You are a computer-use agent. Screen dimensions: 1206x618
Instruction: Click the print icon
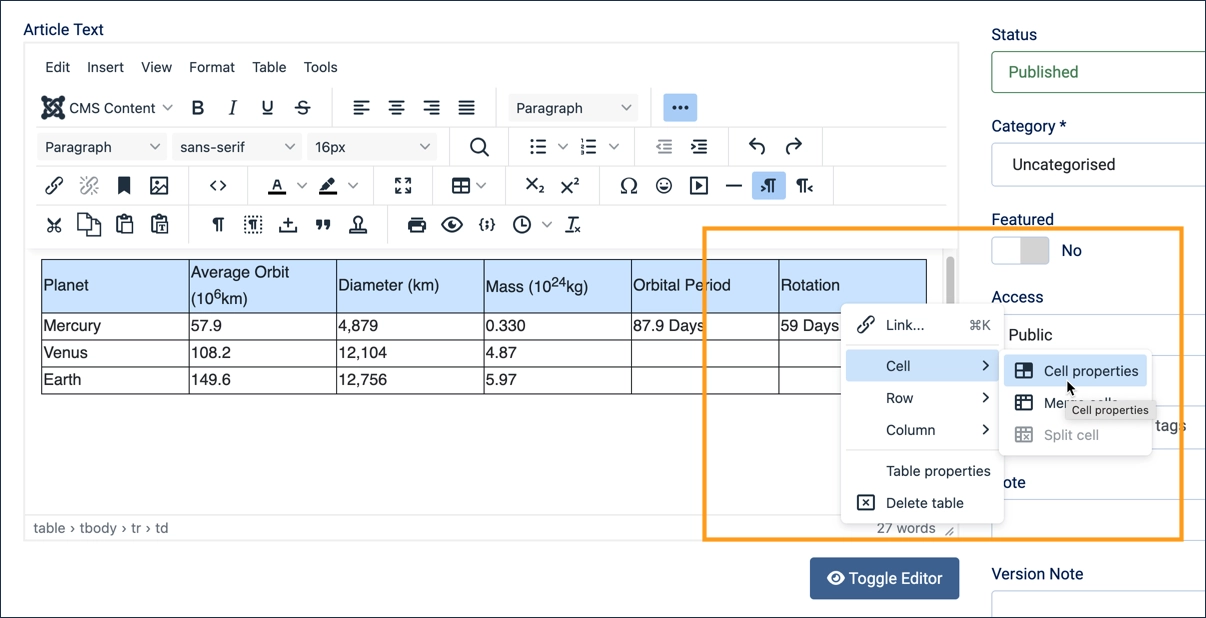(416, 224)
